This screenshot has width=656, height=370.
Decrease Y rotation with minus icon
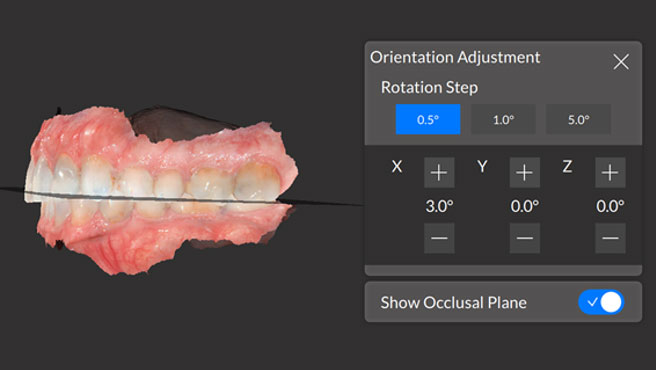pos(525,238)
